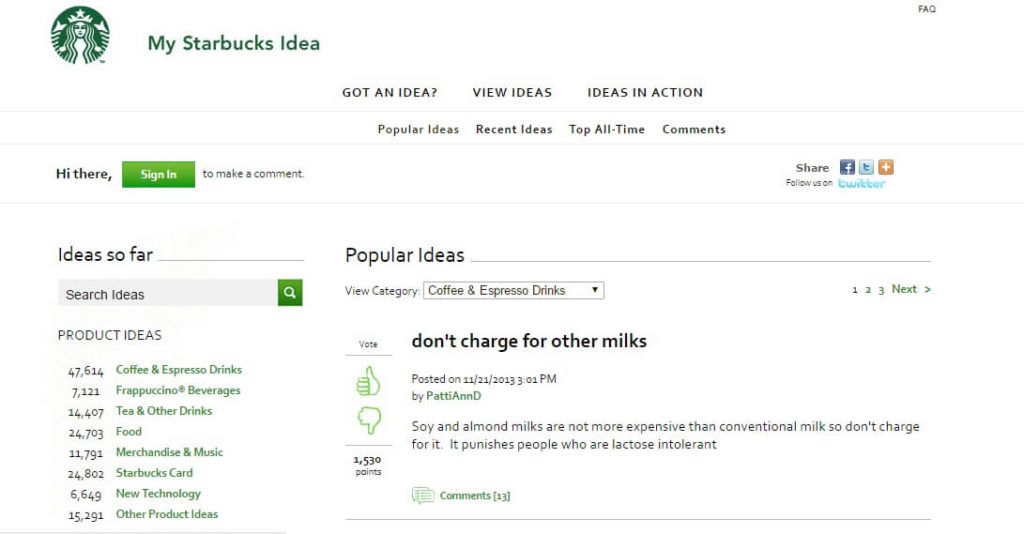Click the 47,614 idea count
1024x534 pixels.
(86, 371)
